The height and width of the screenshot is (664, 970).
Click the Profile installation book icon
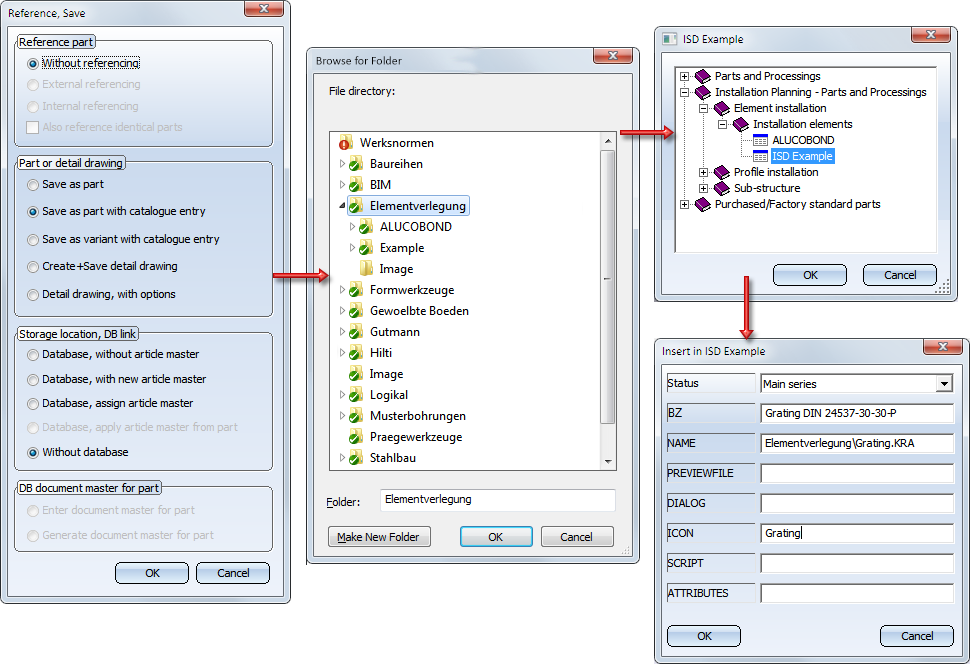(722, 172)
